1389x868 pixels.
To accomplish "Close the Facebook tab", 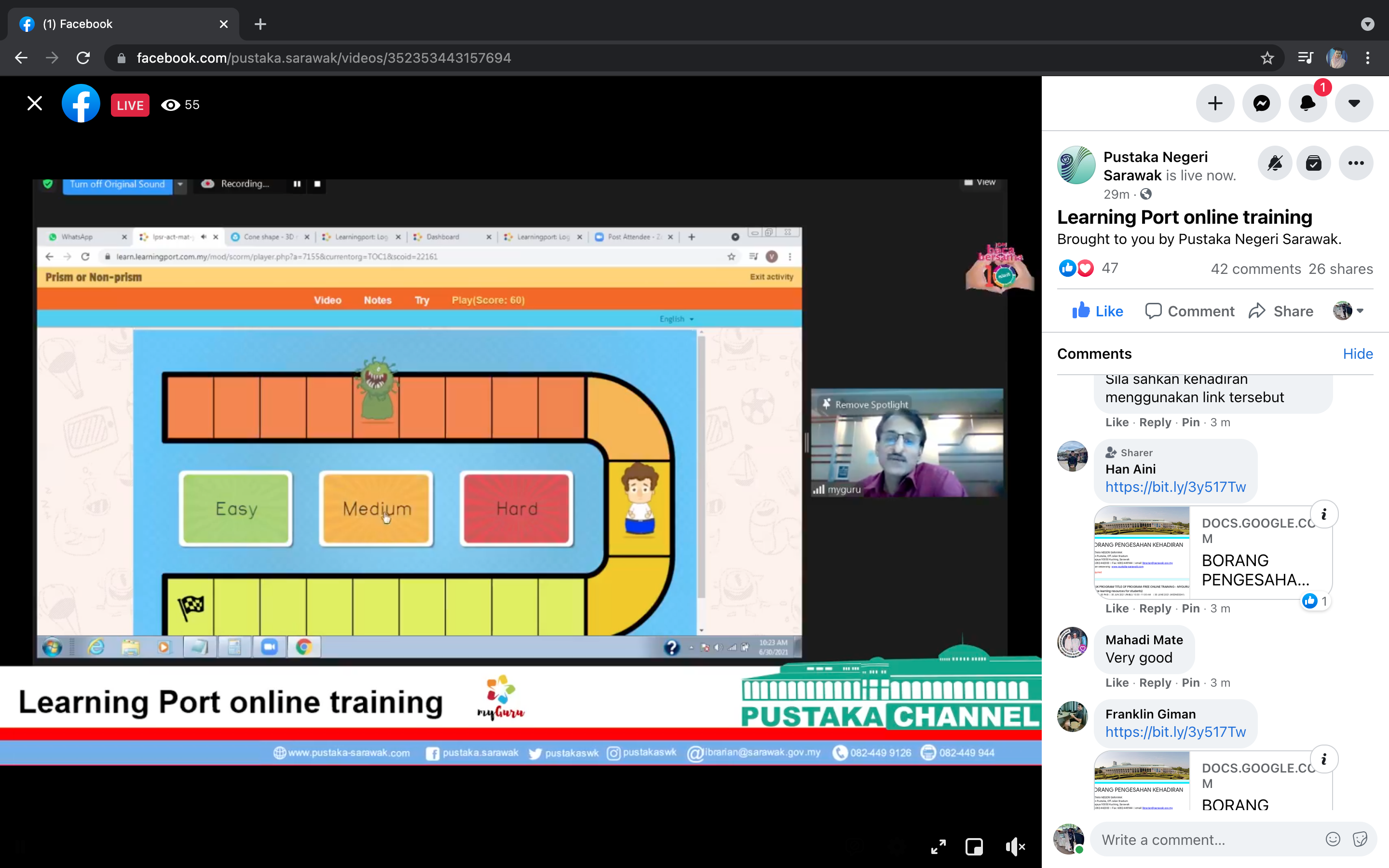I will tap(224, 24).
